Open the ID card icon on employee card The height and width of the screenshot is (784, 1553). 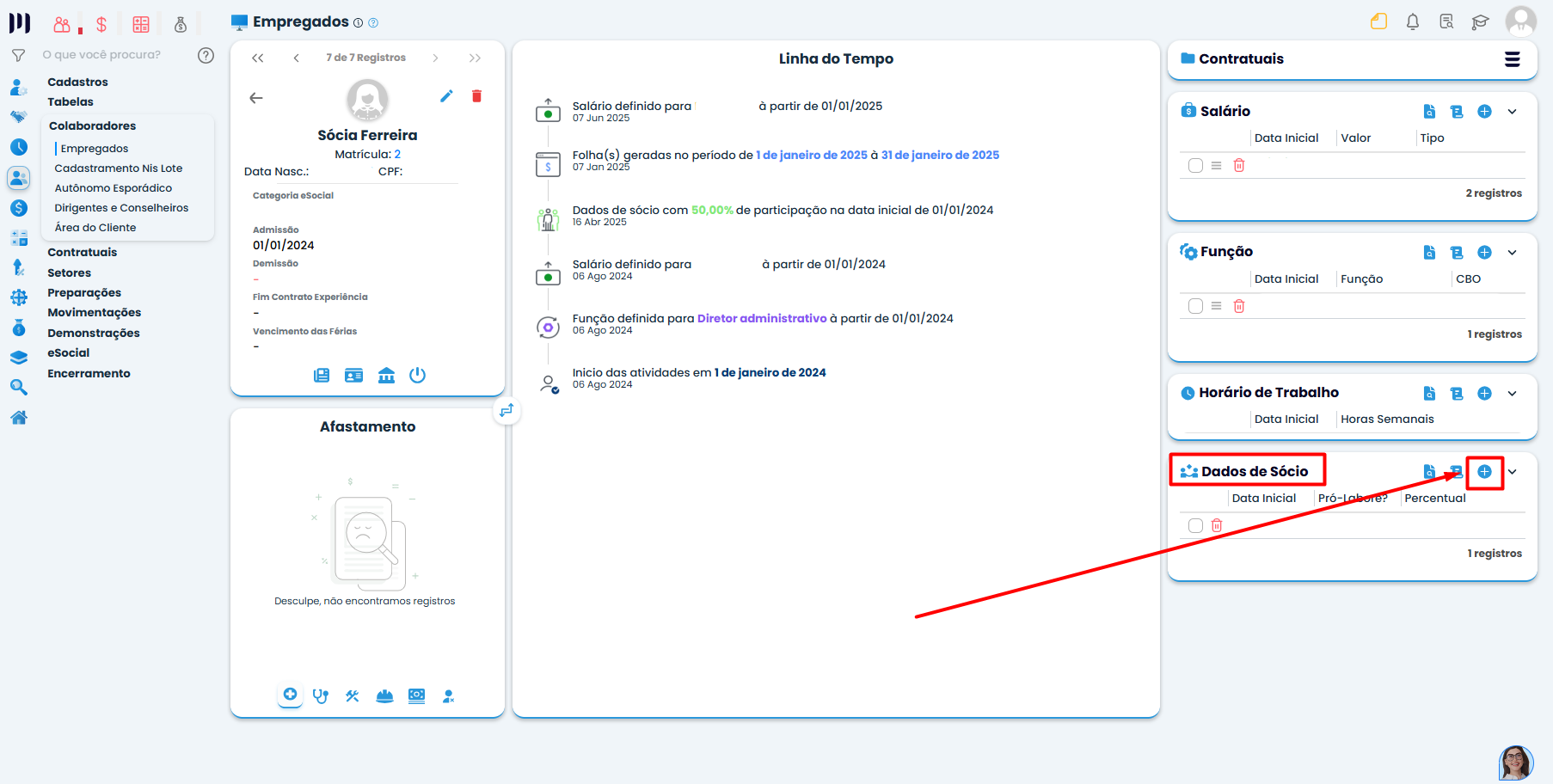coord(353,375)
